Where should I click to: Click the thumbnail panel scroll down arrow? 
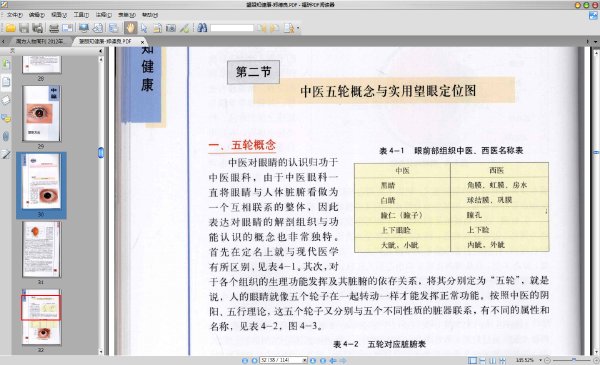click(x=101, y=352)
